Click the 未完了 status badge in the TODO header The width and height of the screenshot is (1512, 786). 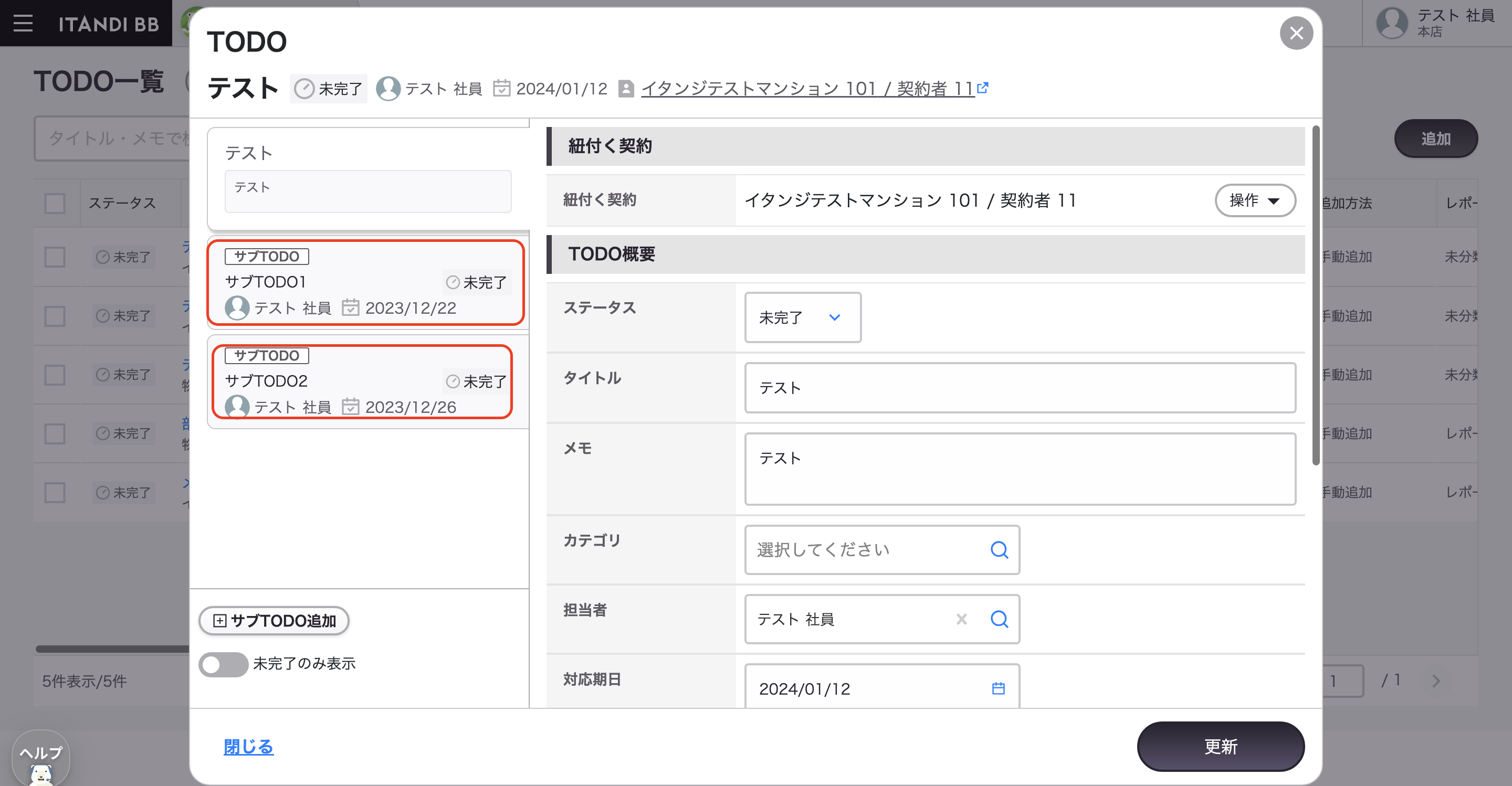click(329, 89)
